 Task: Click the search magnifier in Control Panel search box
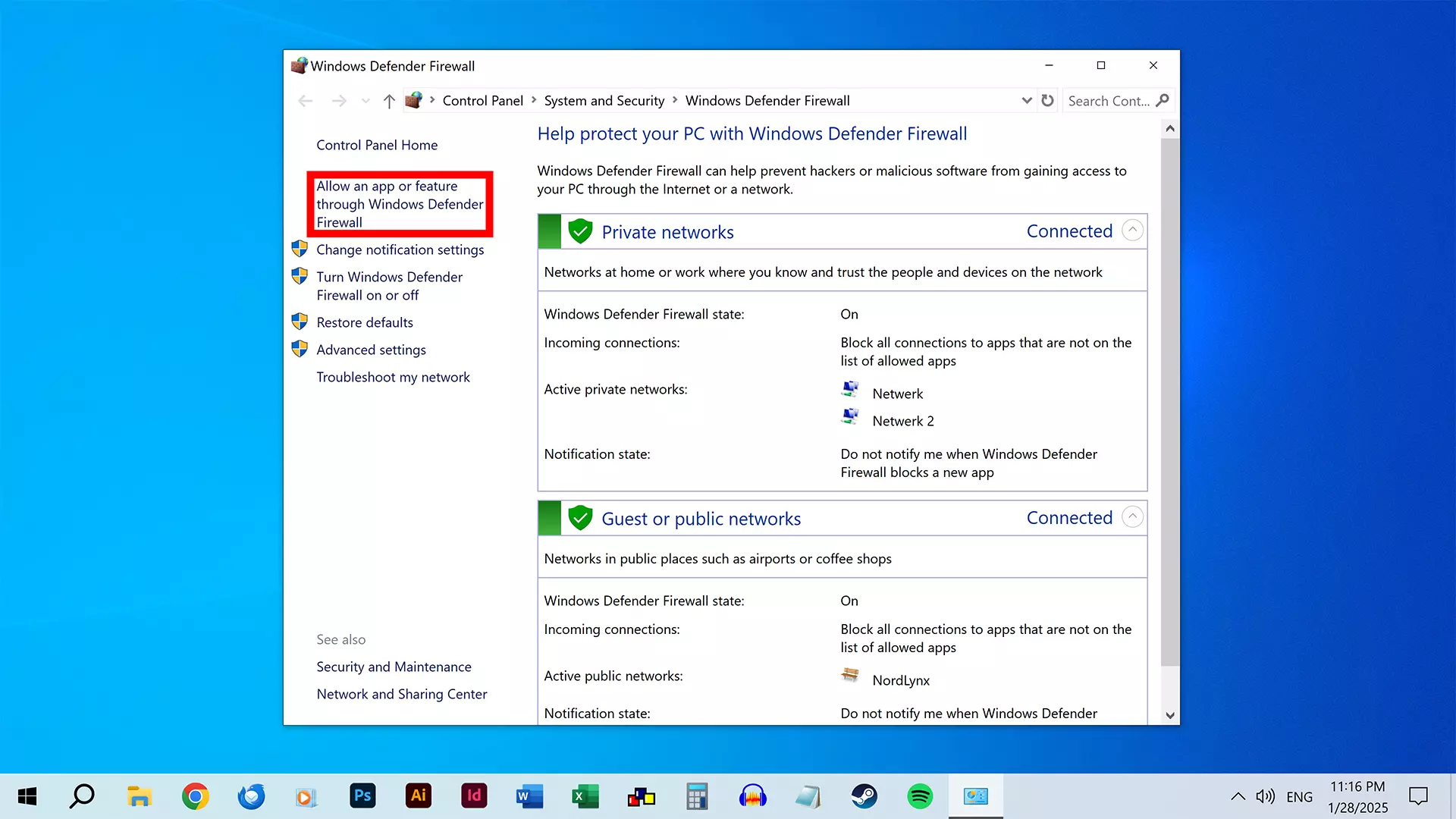[x=1163, y=100]
